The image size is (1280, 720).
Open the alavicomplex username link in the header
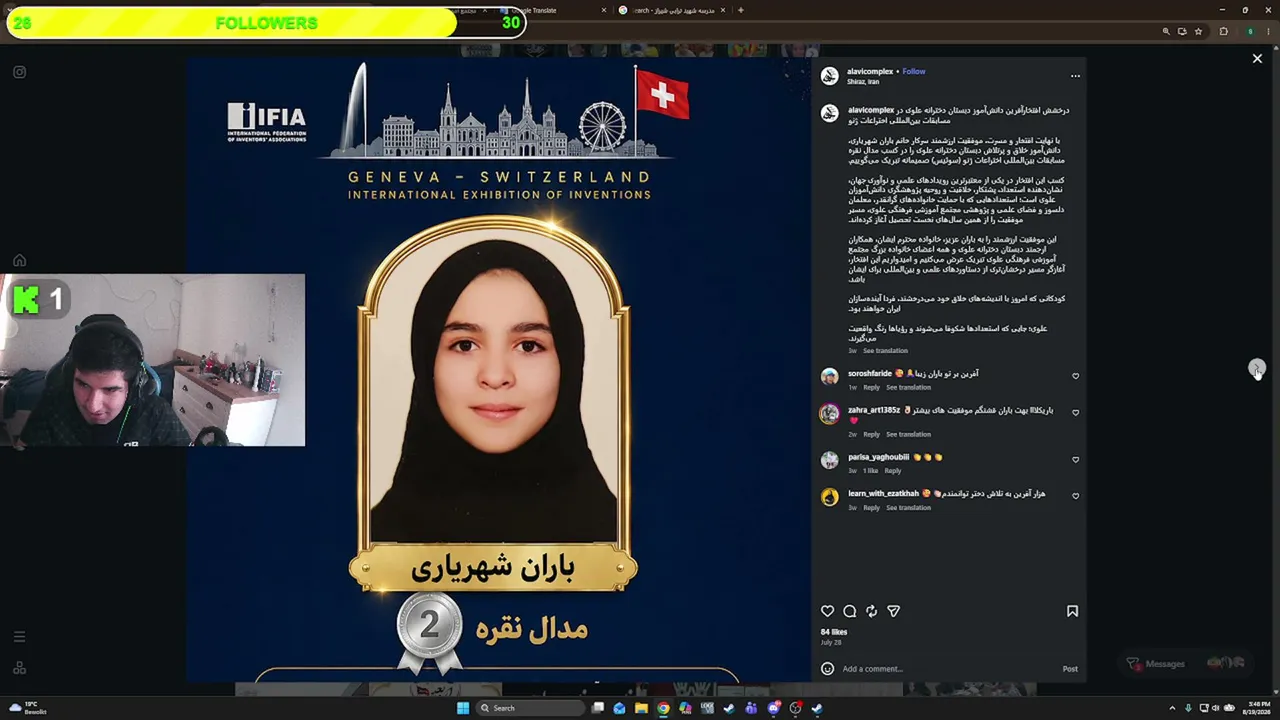[870, 72]
